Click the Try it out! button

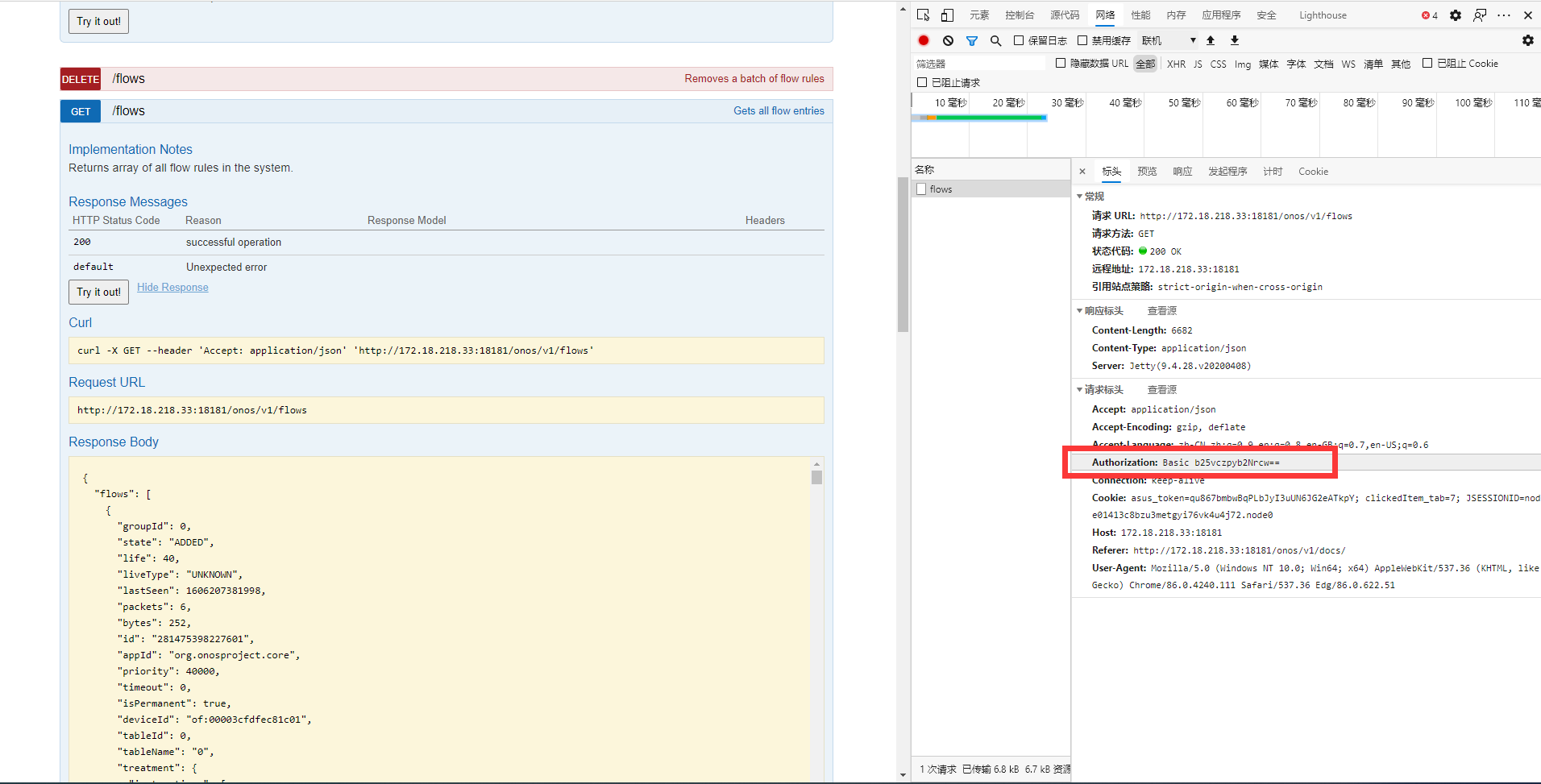(98, 292)
